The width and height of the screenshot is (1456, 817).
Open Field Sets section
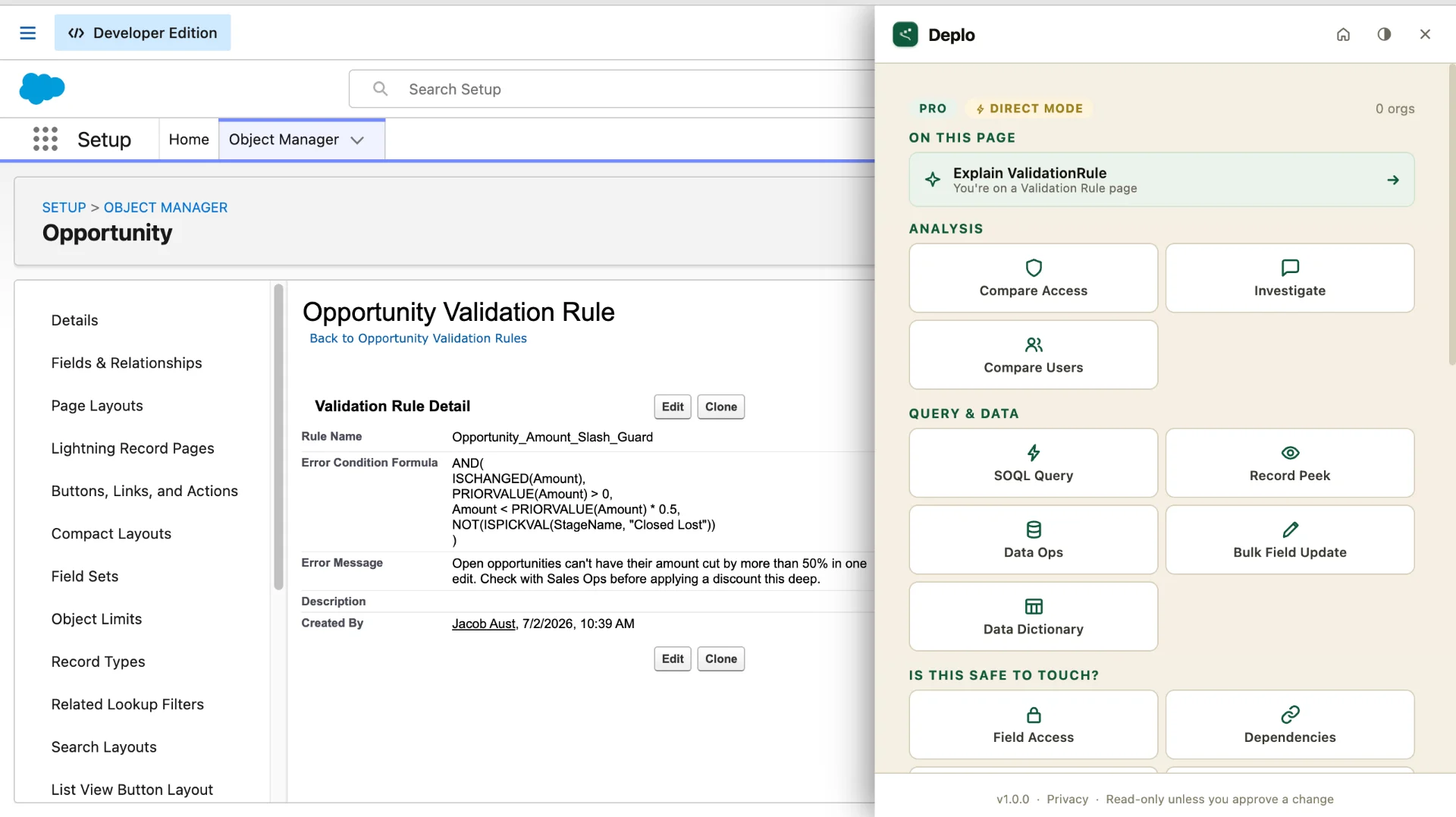(85, 576)
